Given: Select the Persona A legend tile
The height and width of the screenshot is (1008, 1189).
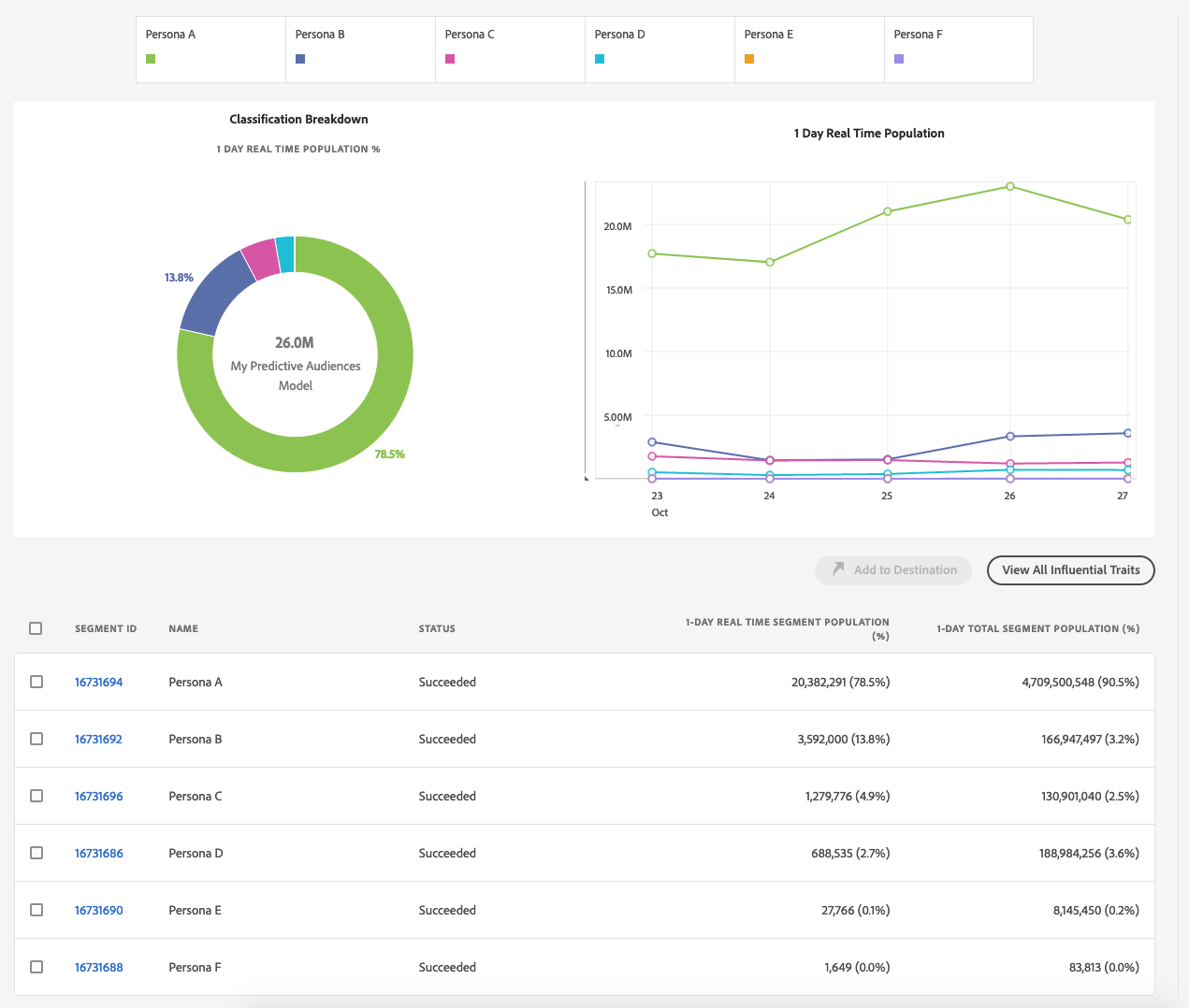Looking at the screenshot, I should point(210,50).
